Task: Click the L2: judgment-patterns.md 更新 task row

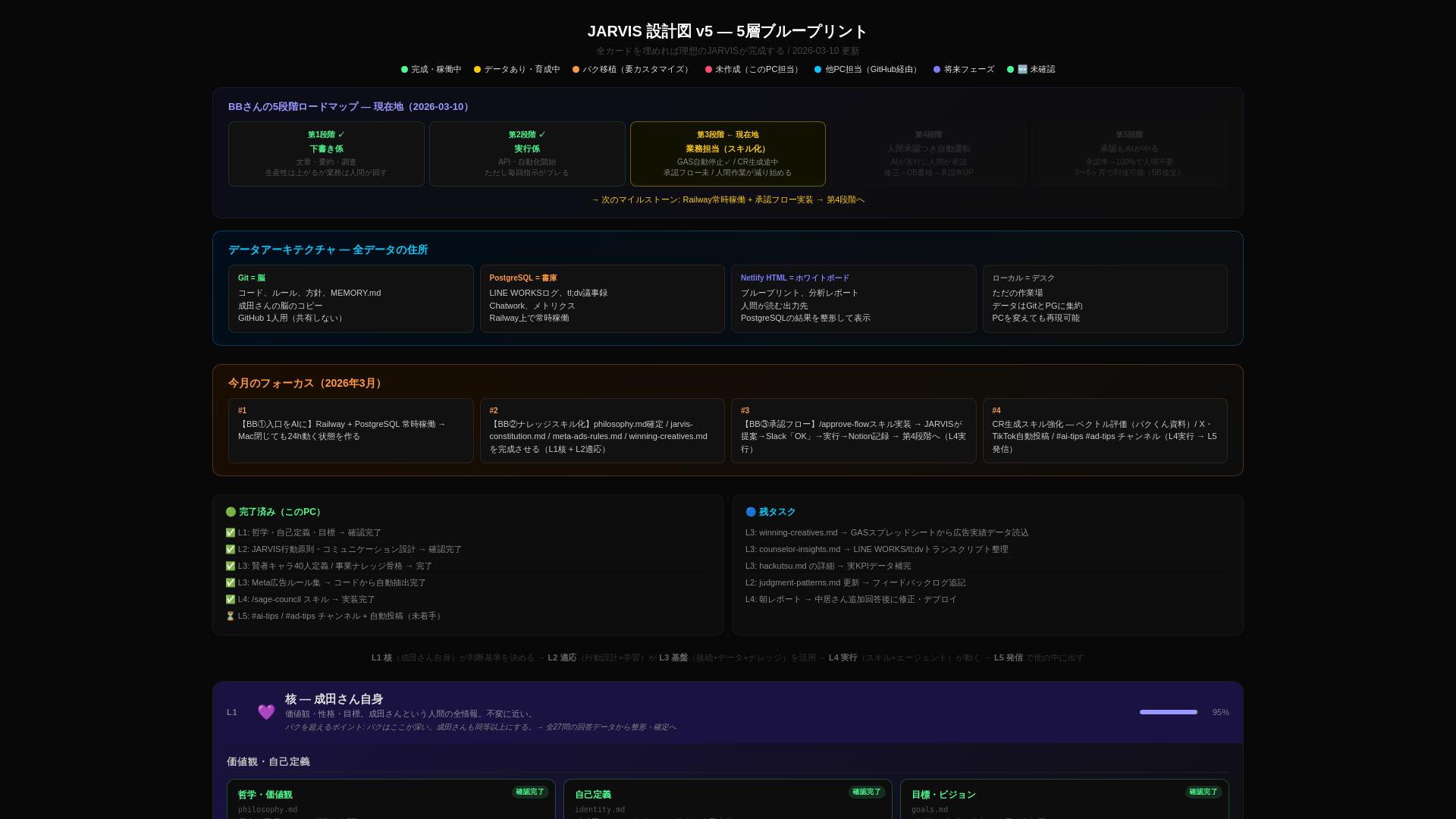Action: pos(987,583)
